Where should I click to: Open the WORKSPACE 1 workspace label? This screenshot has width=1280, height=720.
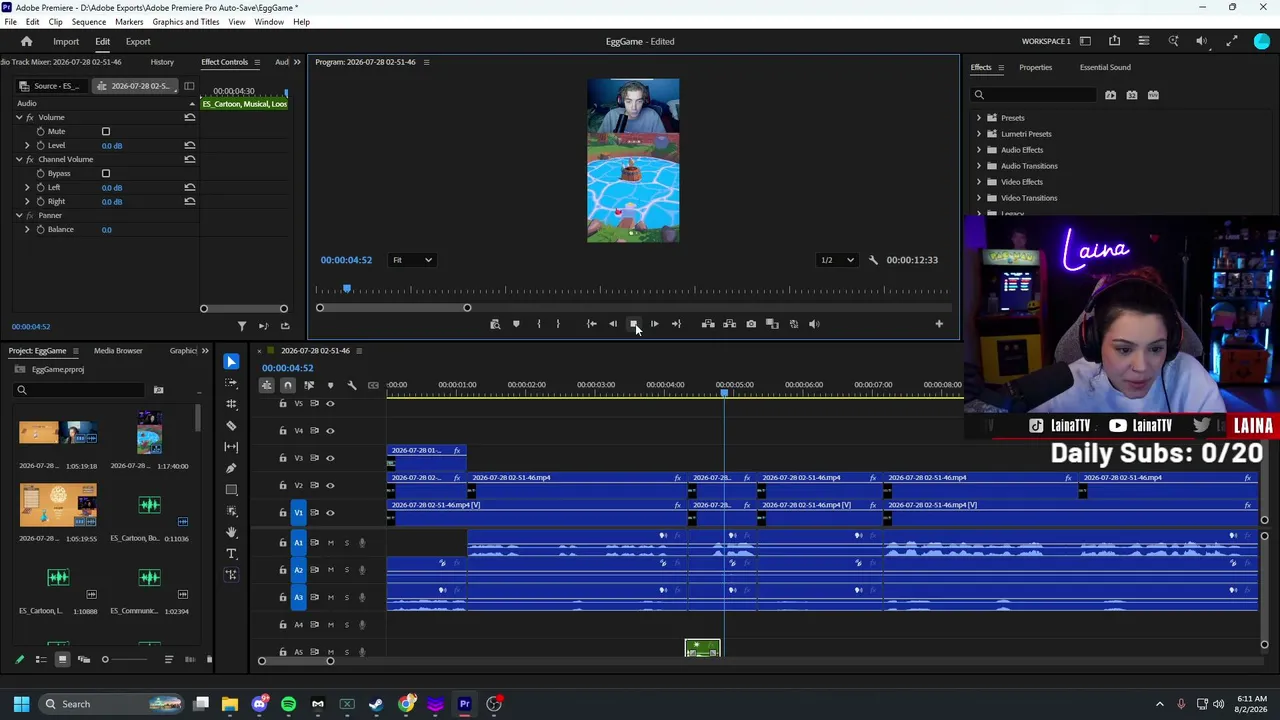(x=1046, y=42)
